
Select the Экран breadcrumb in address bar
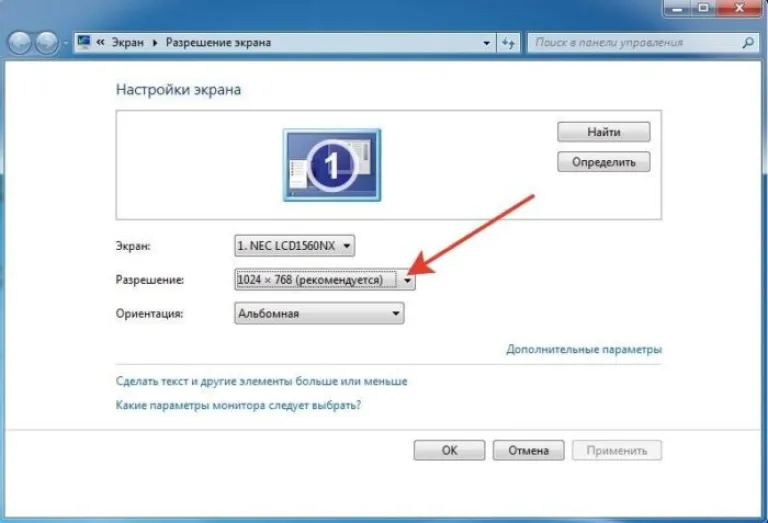pyautogui.click(x=128, y=43)
